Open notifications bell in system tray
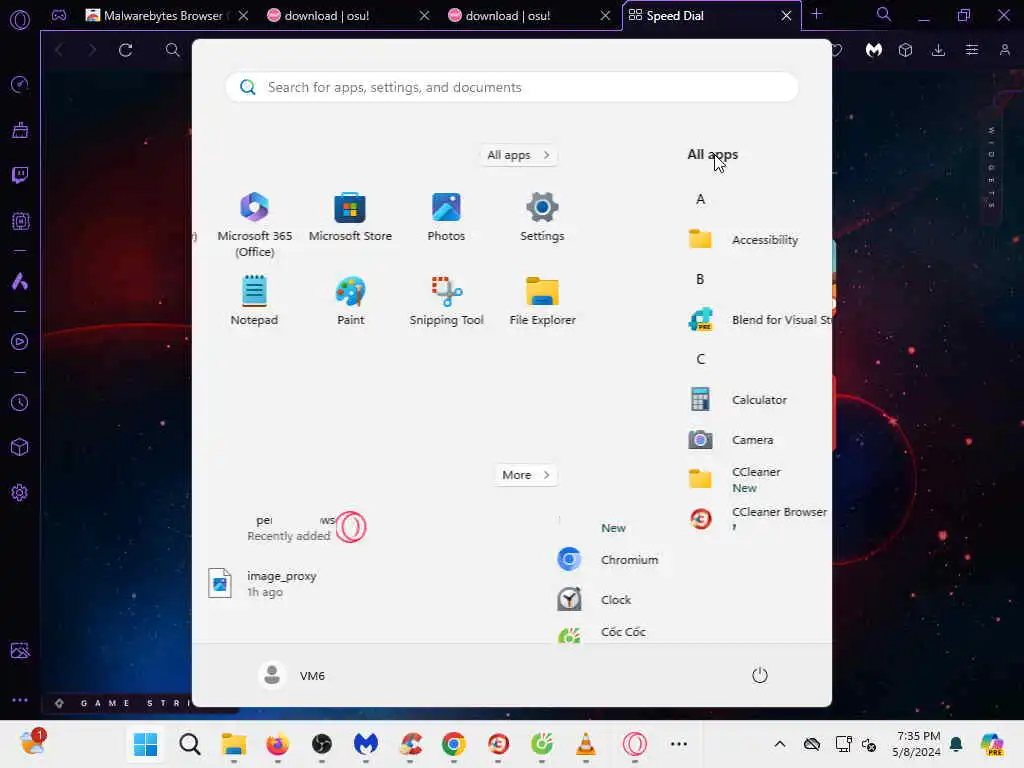The width and height of the screenshot is (1024, 768). [956, 744]
